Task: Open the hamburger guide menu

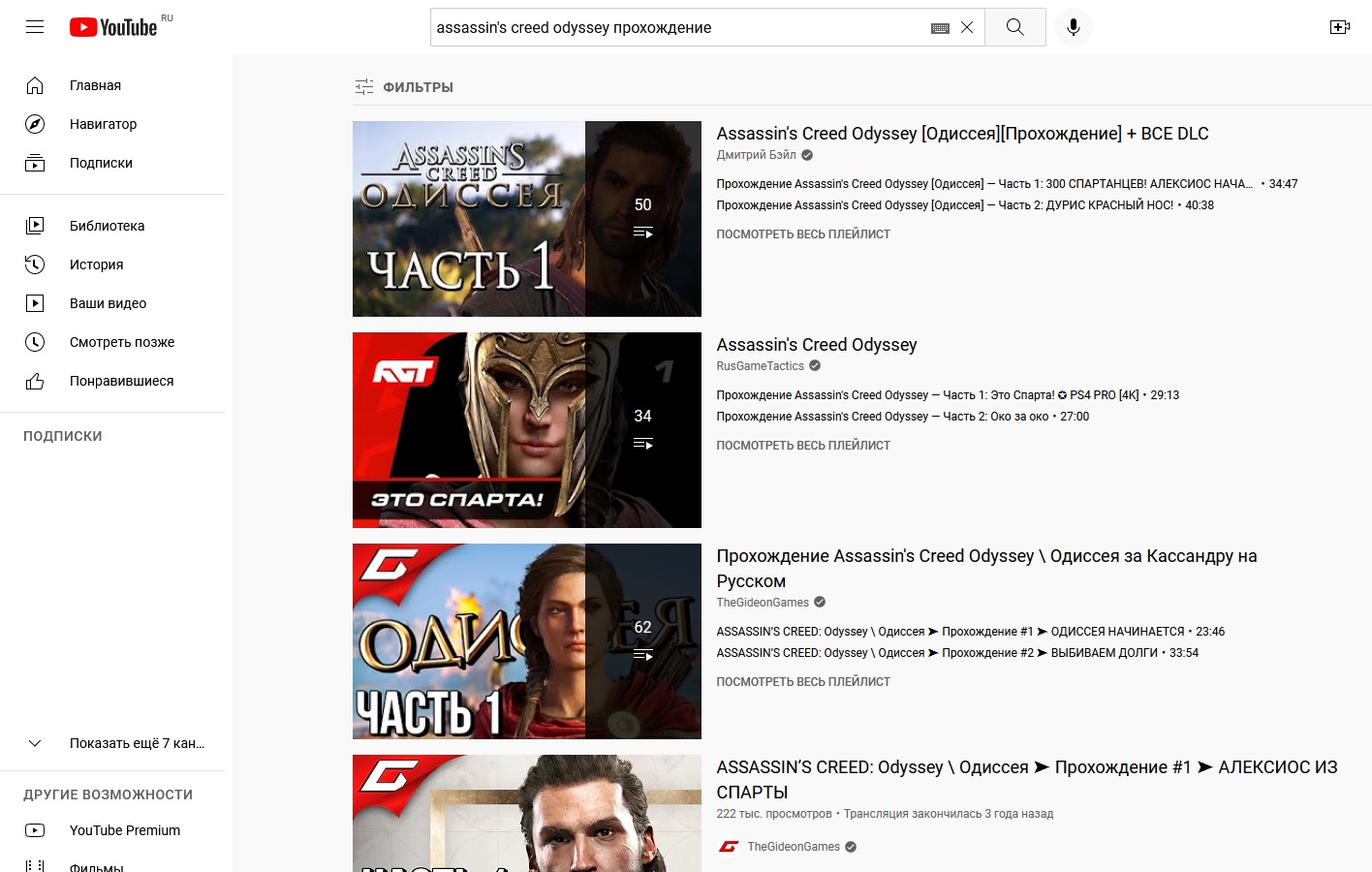Action: [35, 27]
